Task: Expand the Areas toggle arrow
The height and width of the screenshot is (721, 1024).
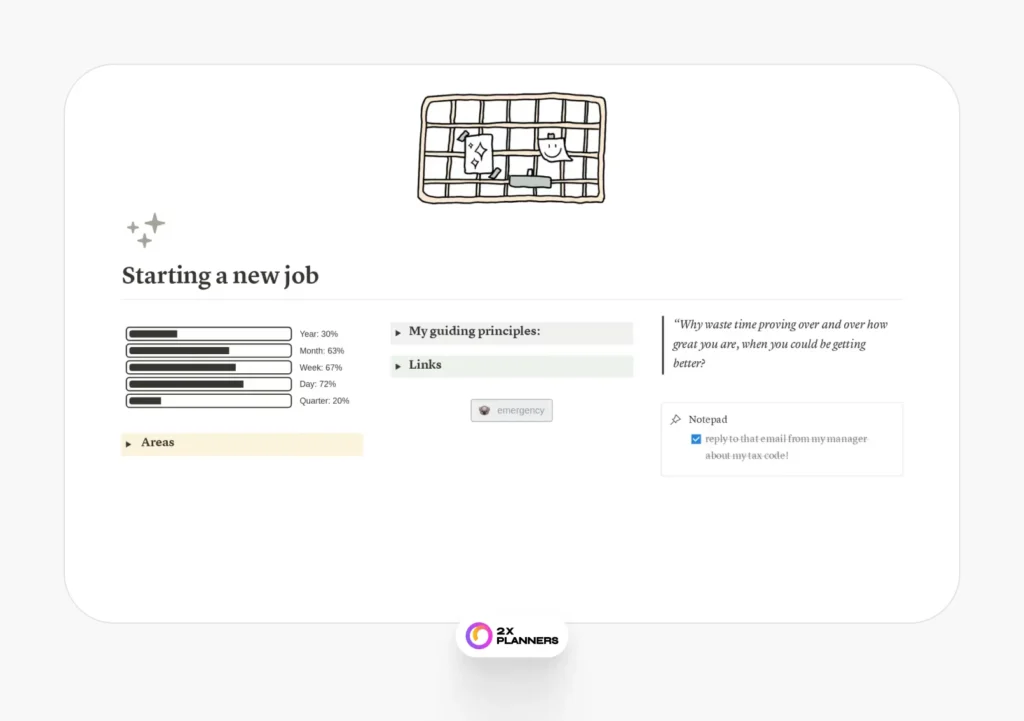Action: (x=128, y=444)
